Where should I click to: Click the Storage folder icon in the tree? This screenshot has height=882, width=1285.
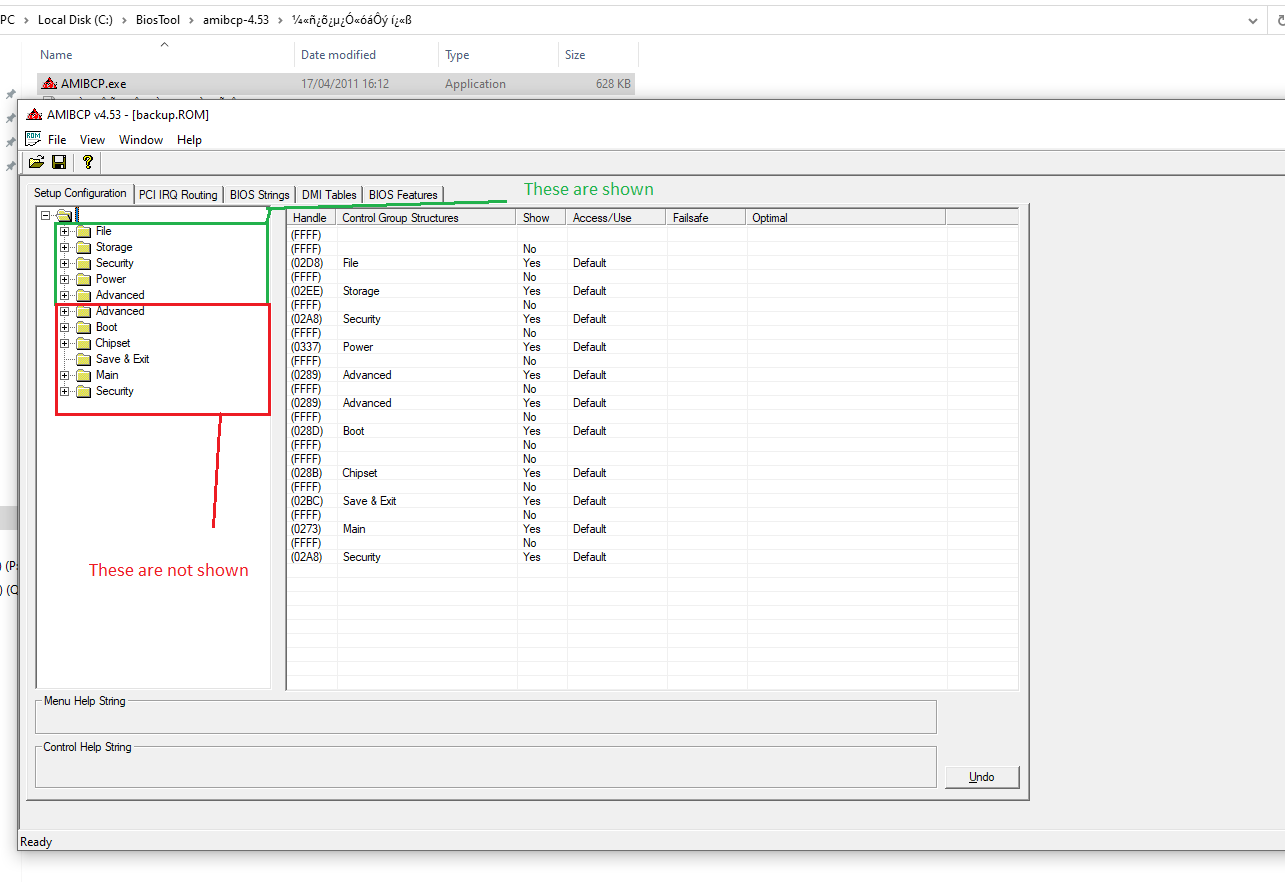[83, 247]
